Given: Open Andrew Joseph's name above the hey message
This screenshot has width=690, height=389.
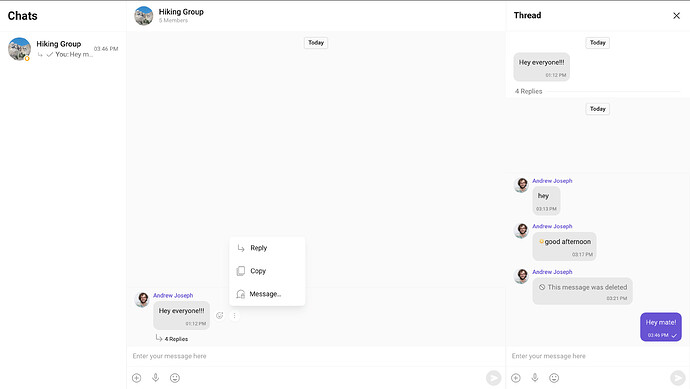Looking at the screenshot, I should 552,180.
